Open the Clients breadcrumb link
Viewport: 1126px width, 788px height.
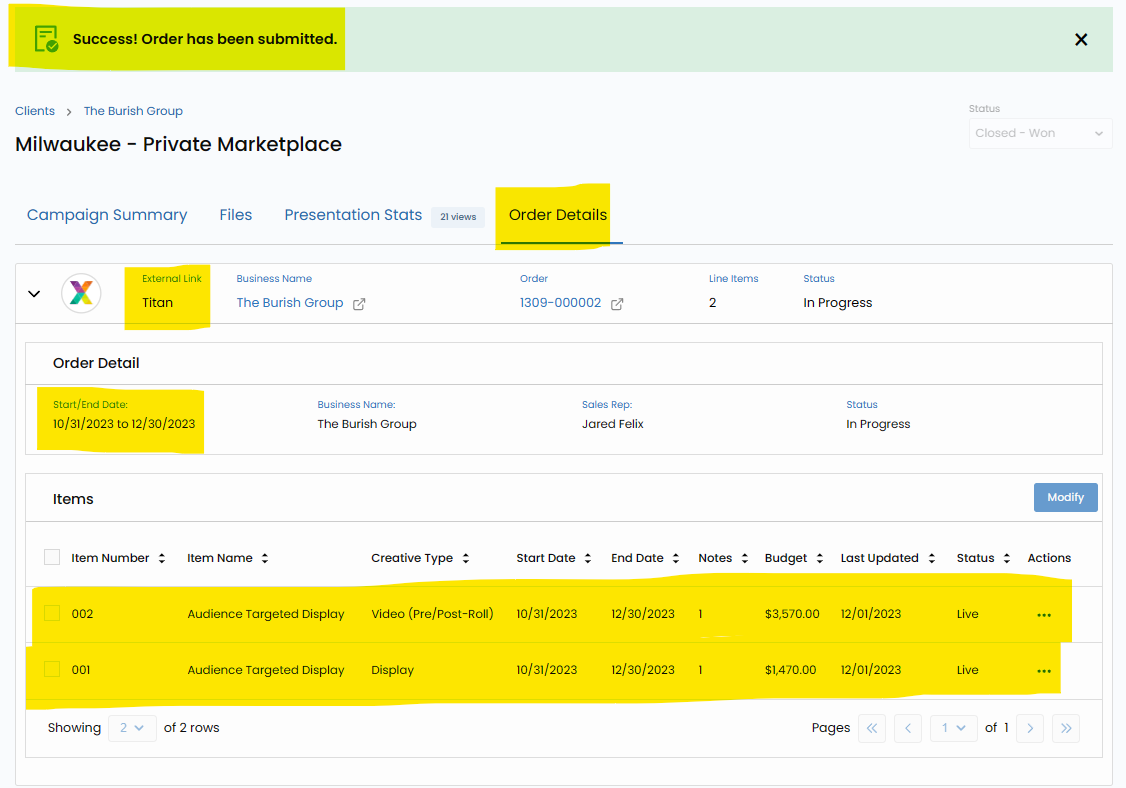coord(35,111)
